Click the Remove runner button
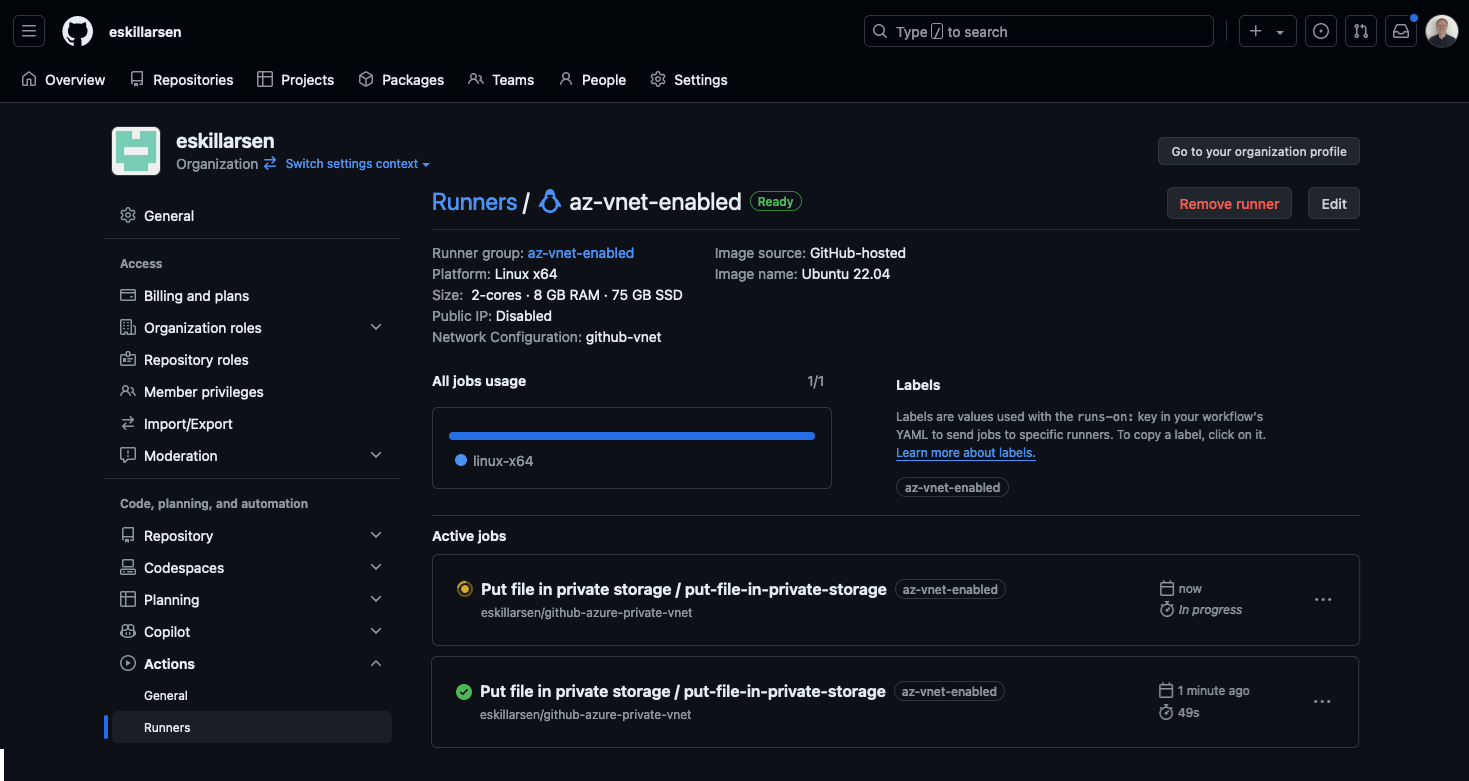The image size is (1469, 781). point(1229,204)
